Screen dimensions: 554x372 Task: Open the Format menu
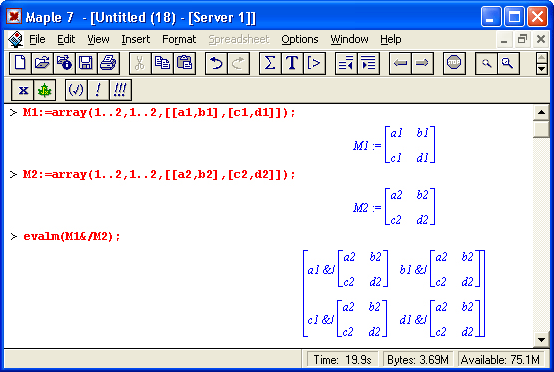tap(179, 39)
